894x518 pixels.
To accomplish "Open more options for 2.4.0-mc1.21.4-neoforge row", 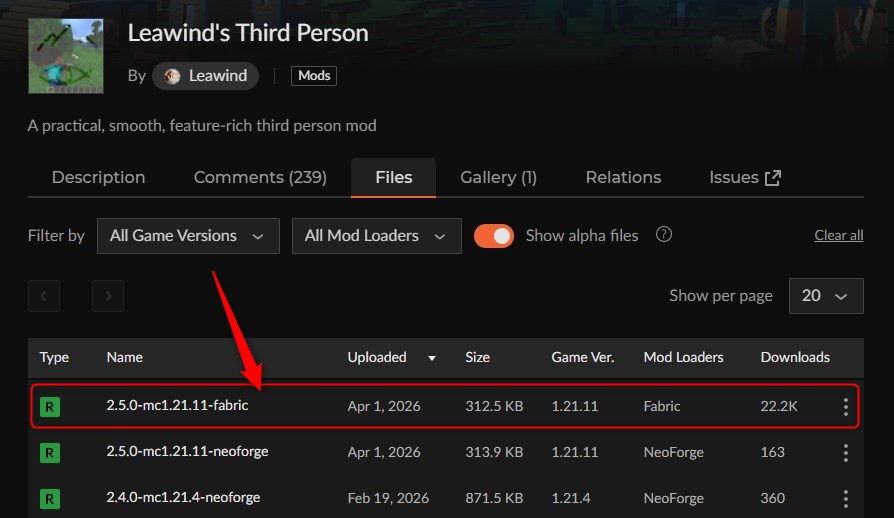I will click(x=846, y=499).
